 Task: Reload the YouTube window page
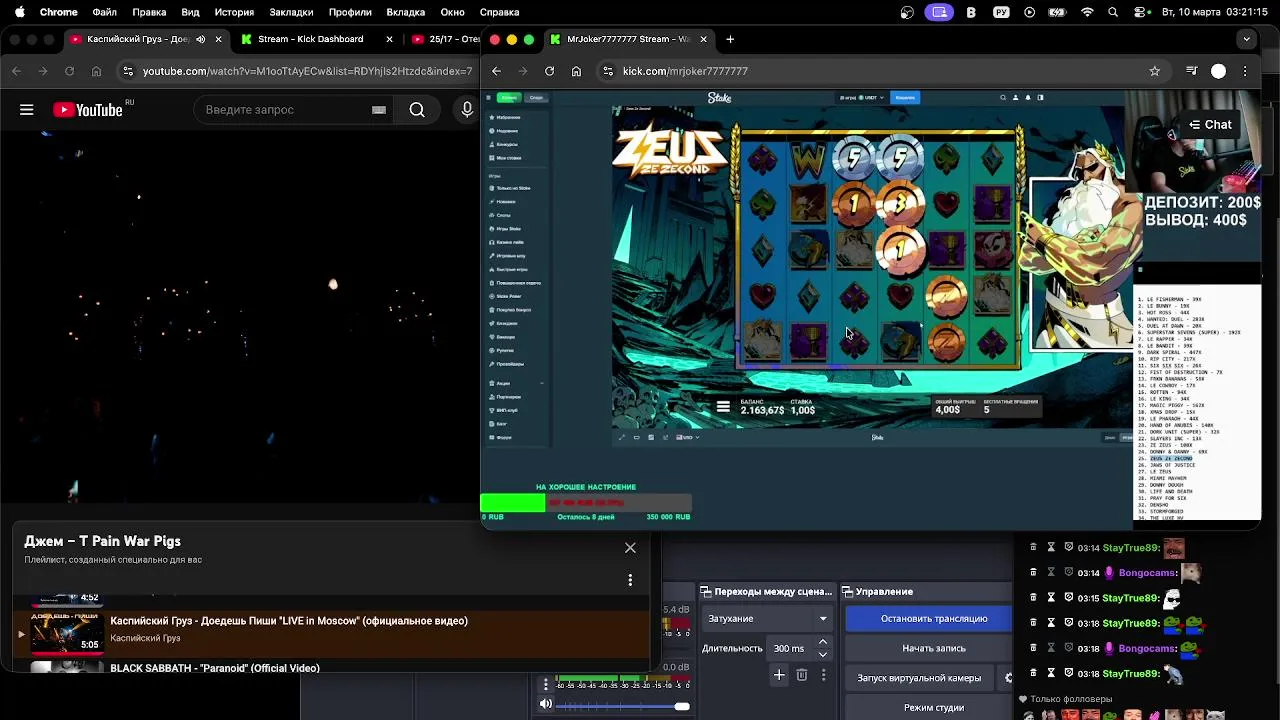tap(69, 71)
